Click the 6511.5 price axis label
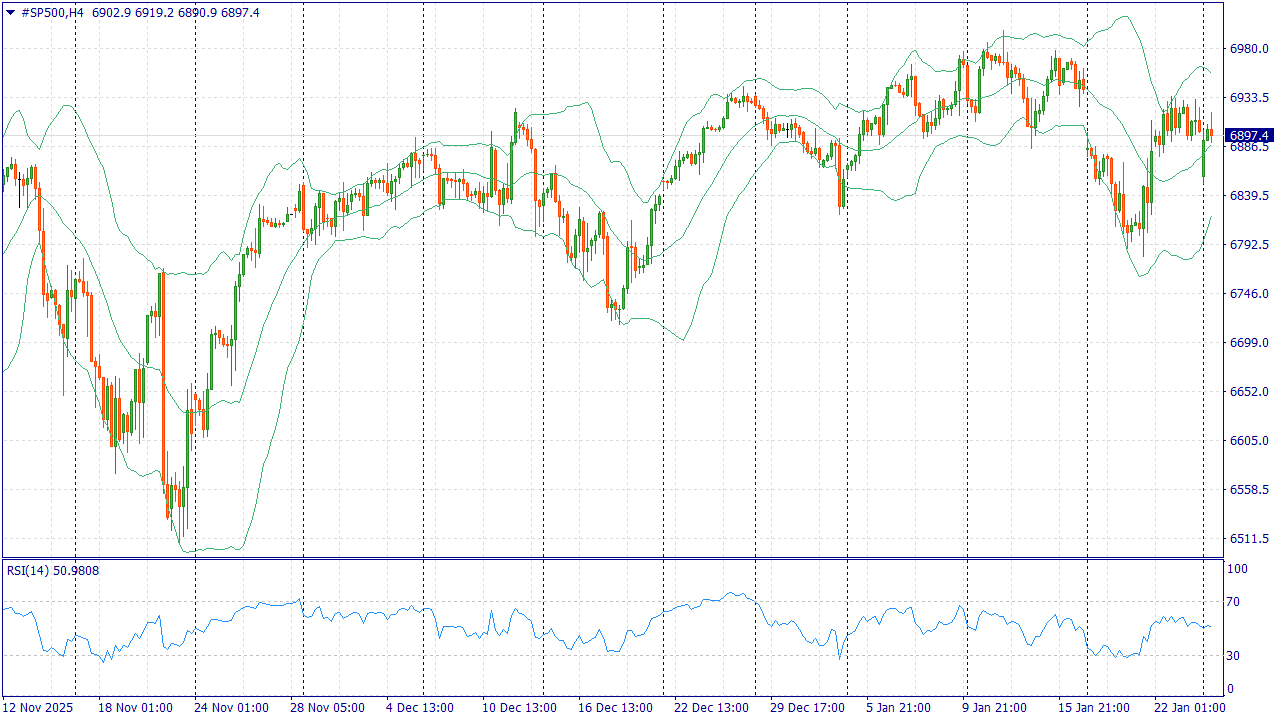 coord(1249,539)
